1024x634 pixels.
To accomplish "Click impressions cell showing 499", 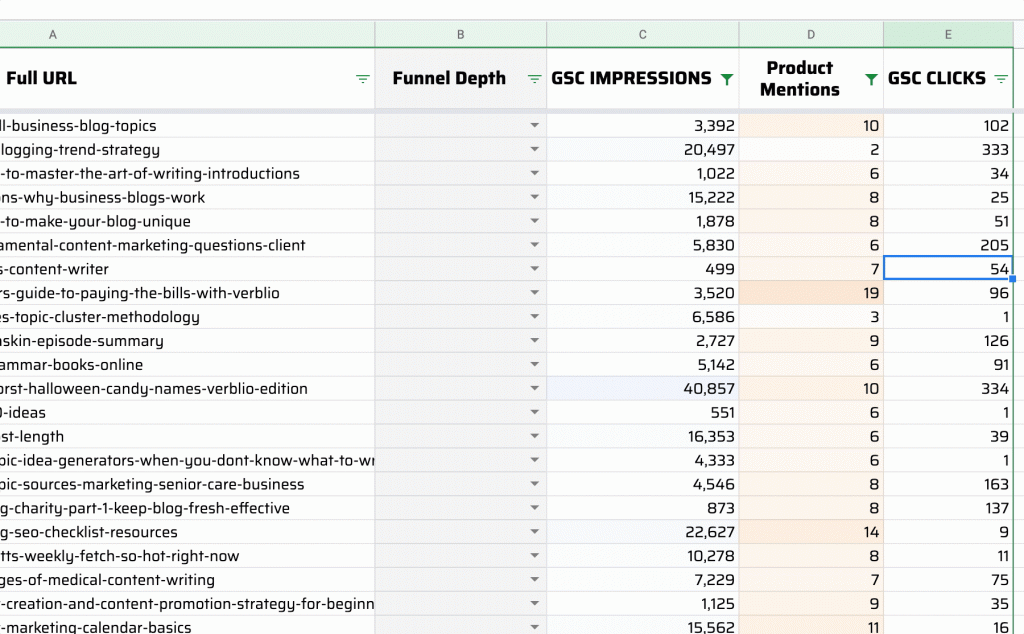I will click(643, 269).
